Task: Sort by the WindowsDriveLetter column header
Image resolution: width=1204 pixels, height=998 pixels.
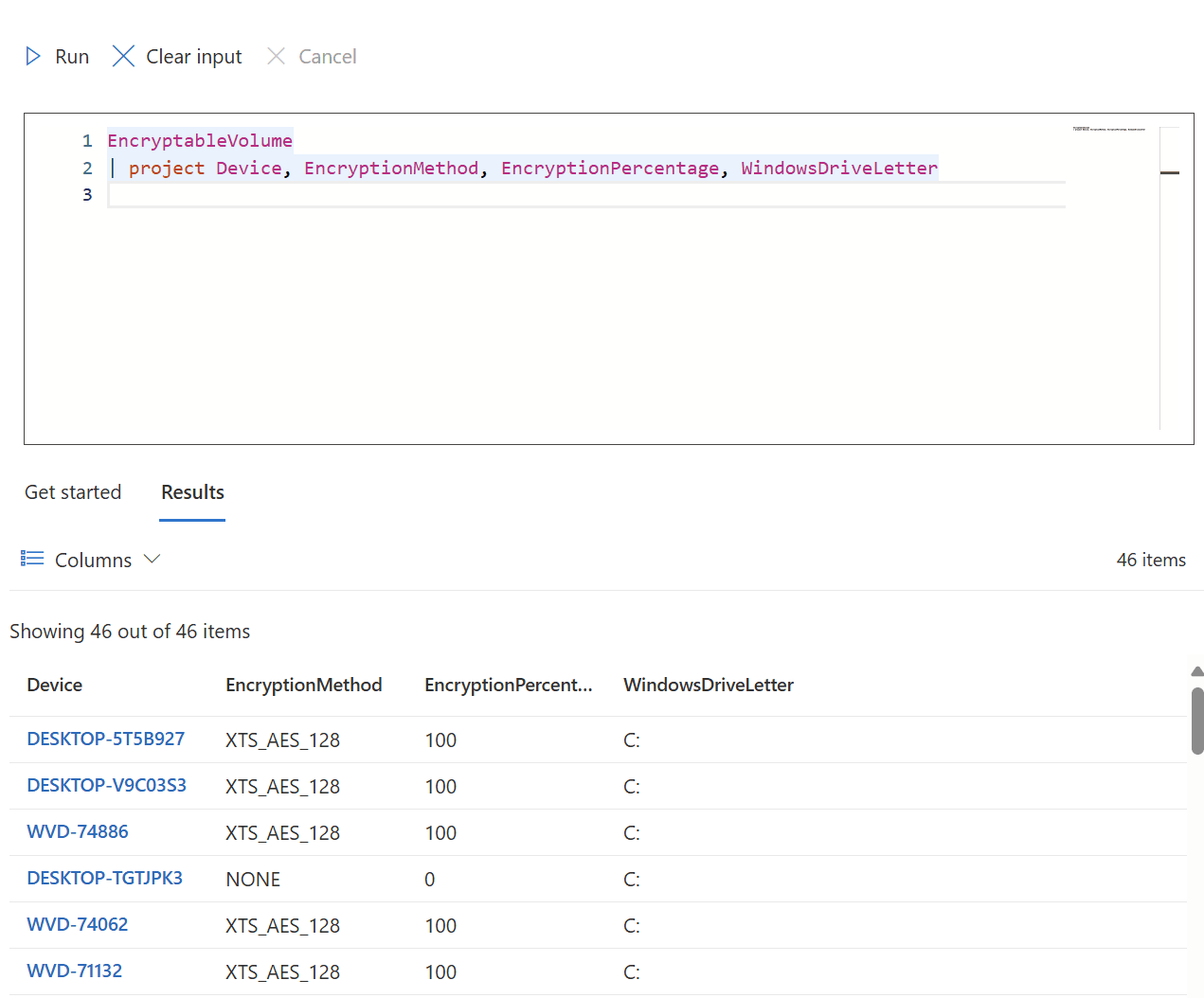Action: tap(709, 686)
